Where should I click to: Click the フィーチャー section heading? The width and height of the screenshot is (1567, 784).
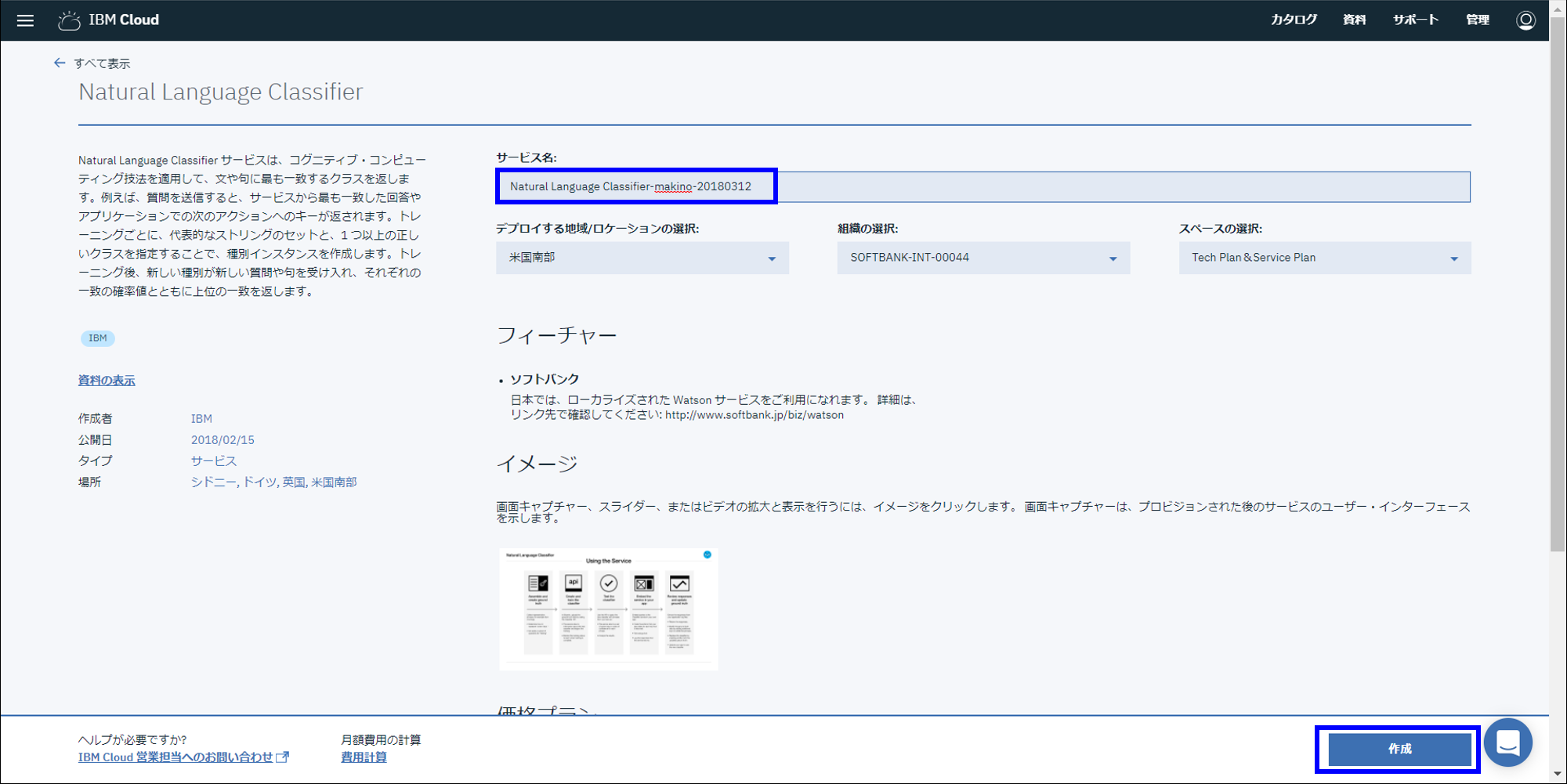click(557, 335)
